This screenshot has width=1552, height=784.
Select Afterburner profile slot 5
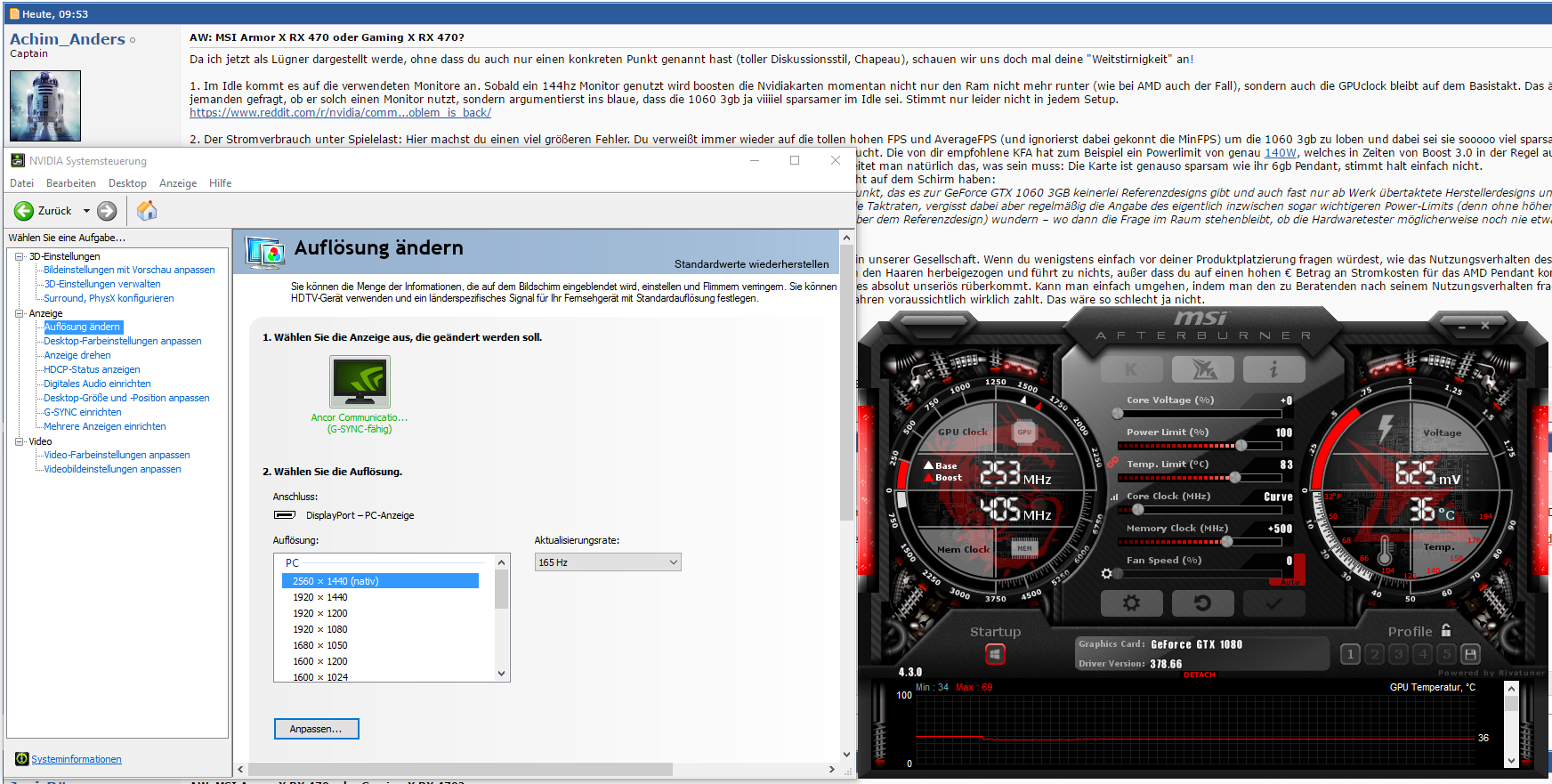tap(1447, 654)
